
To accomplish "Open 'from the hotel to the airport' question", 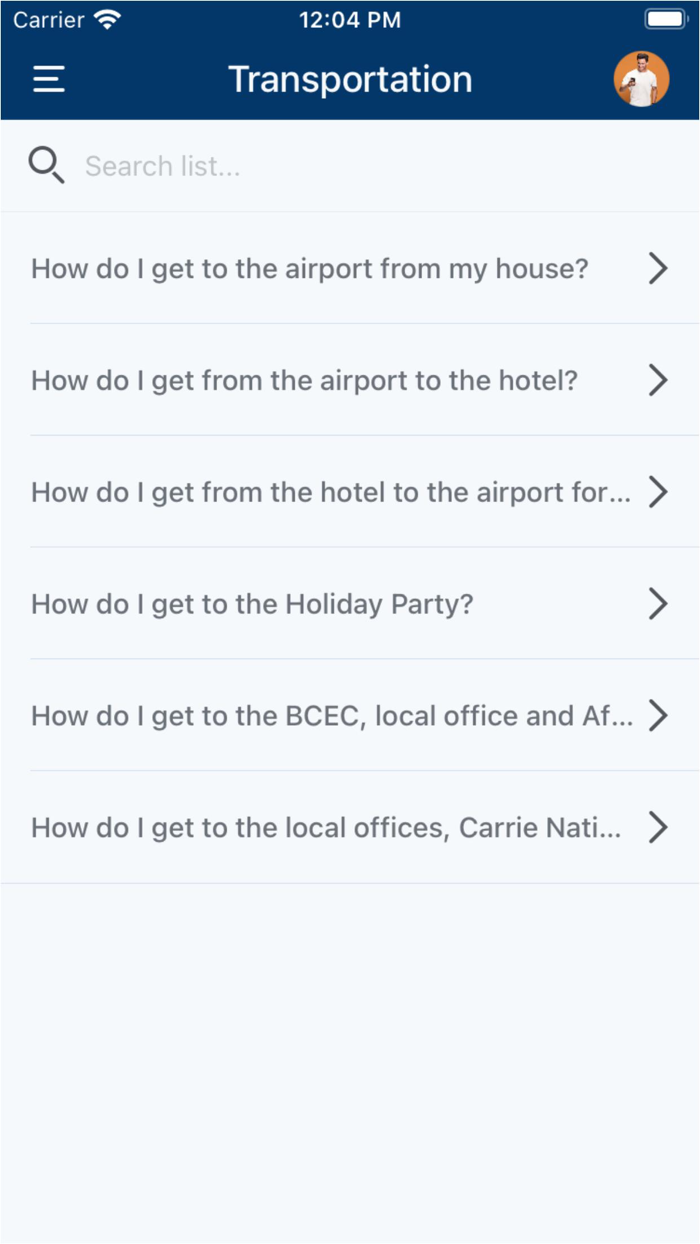I will coord(350,492).
